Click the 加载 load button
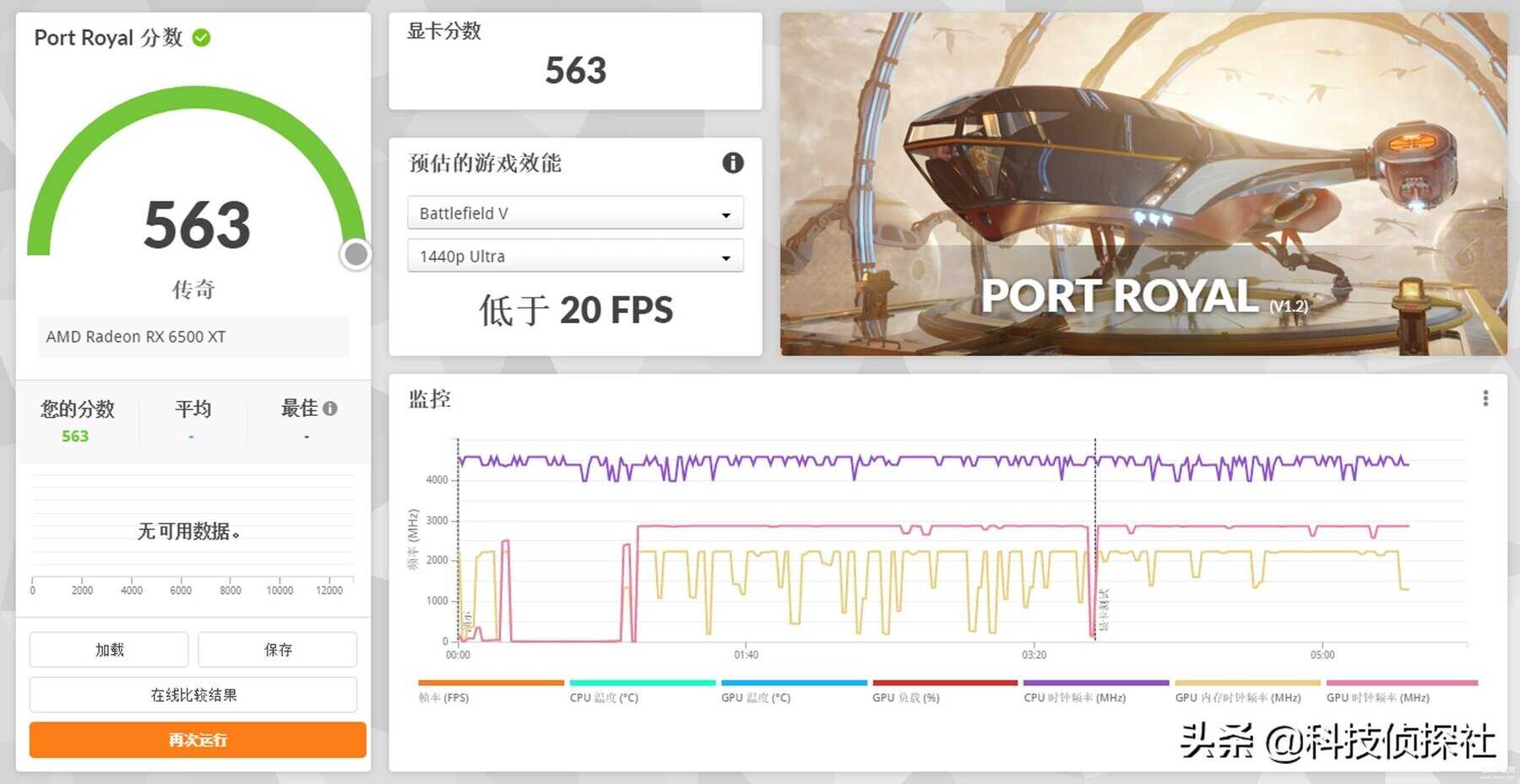Viewport: 1520px width, 784px height. click(109, 650)
